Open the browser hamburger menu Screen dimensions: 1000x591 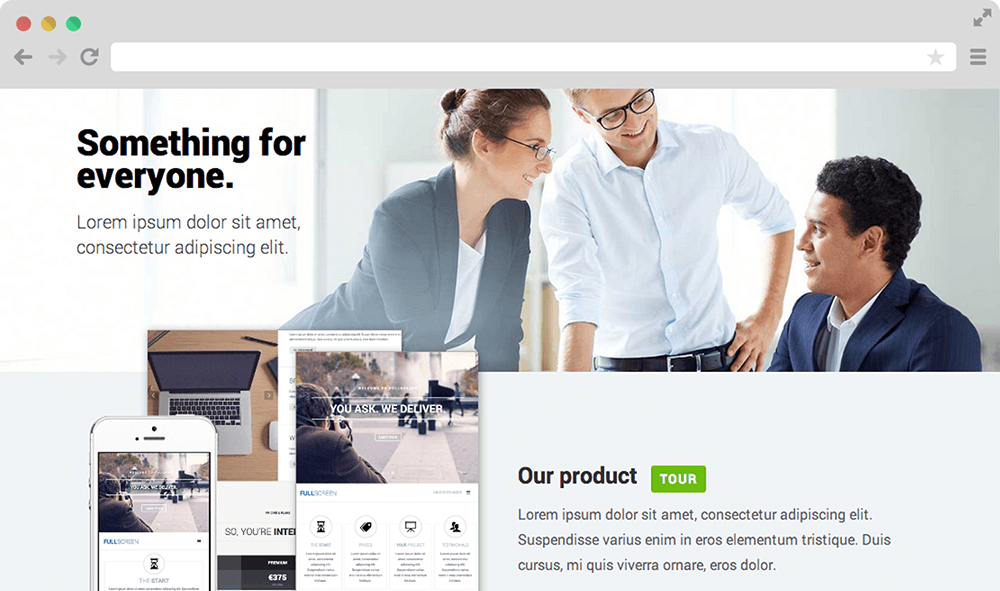click(978, 57)
